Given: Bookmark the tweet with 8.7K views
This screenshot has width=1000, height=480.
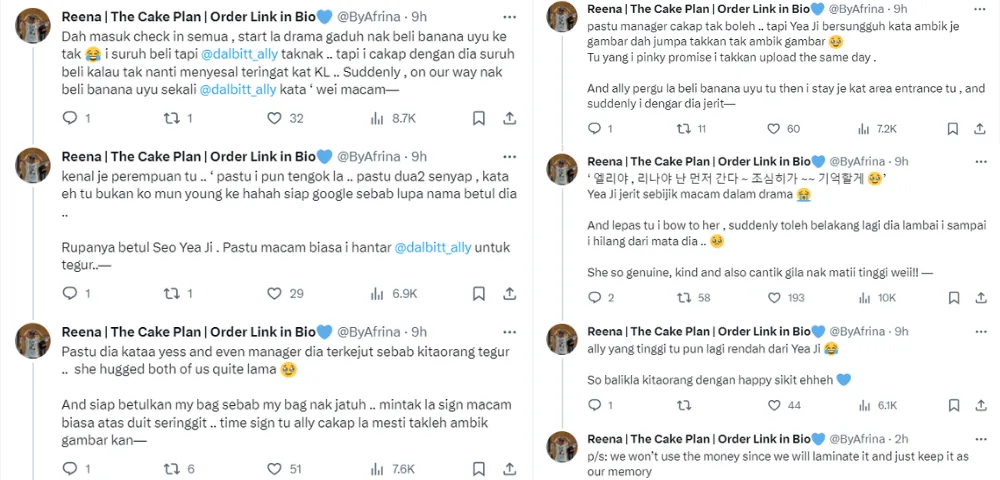Looking at the screenshot, I should click(x=479, y=118).
